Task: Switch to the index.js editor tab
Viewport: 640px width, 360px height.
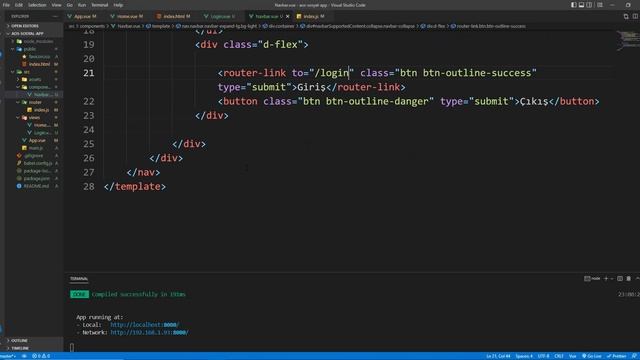Action: click(x=311, y=16)
